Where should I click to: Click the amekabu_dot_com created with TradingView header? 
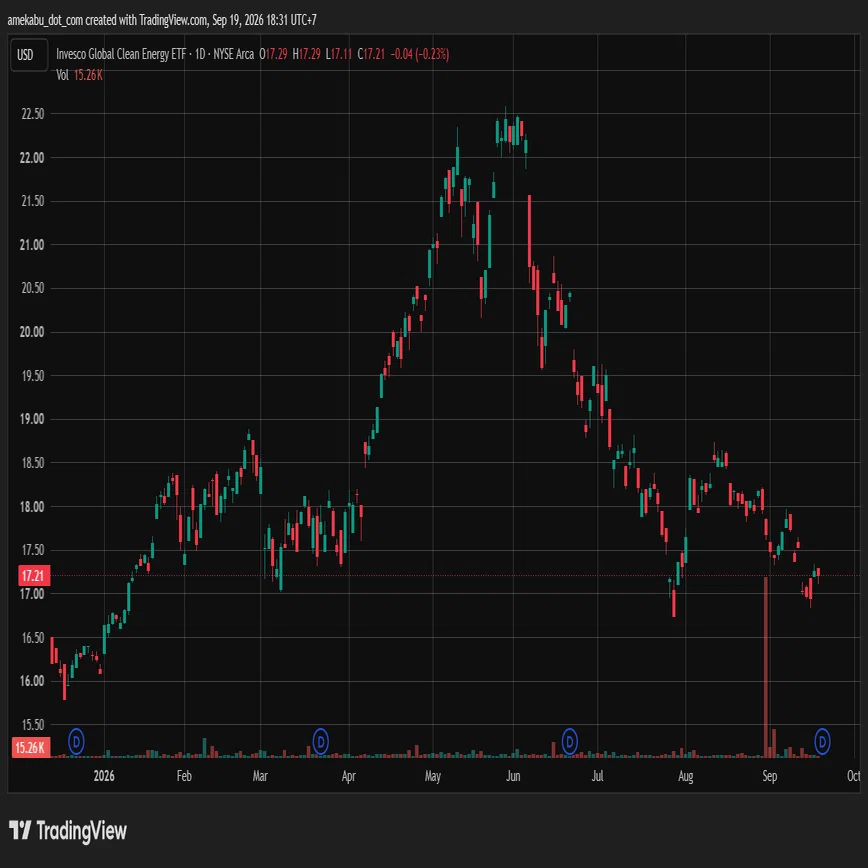tap(162, 20)
